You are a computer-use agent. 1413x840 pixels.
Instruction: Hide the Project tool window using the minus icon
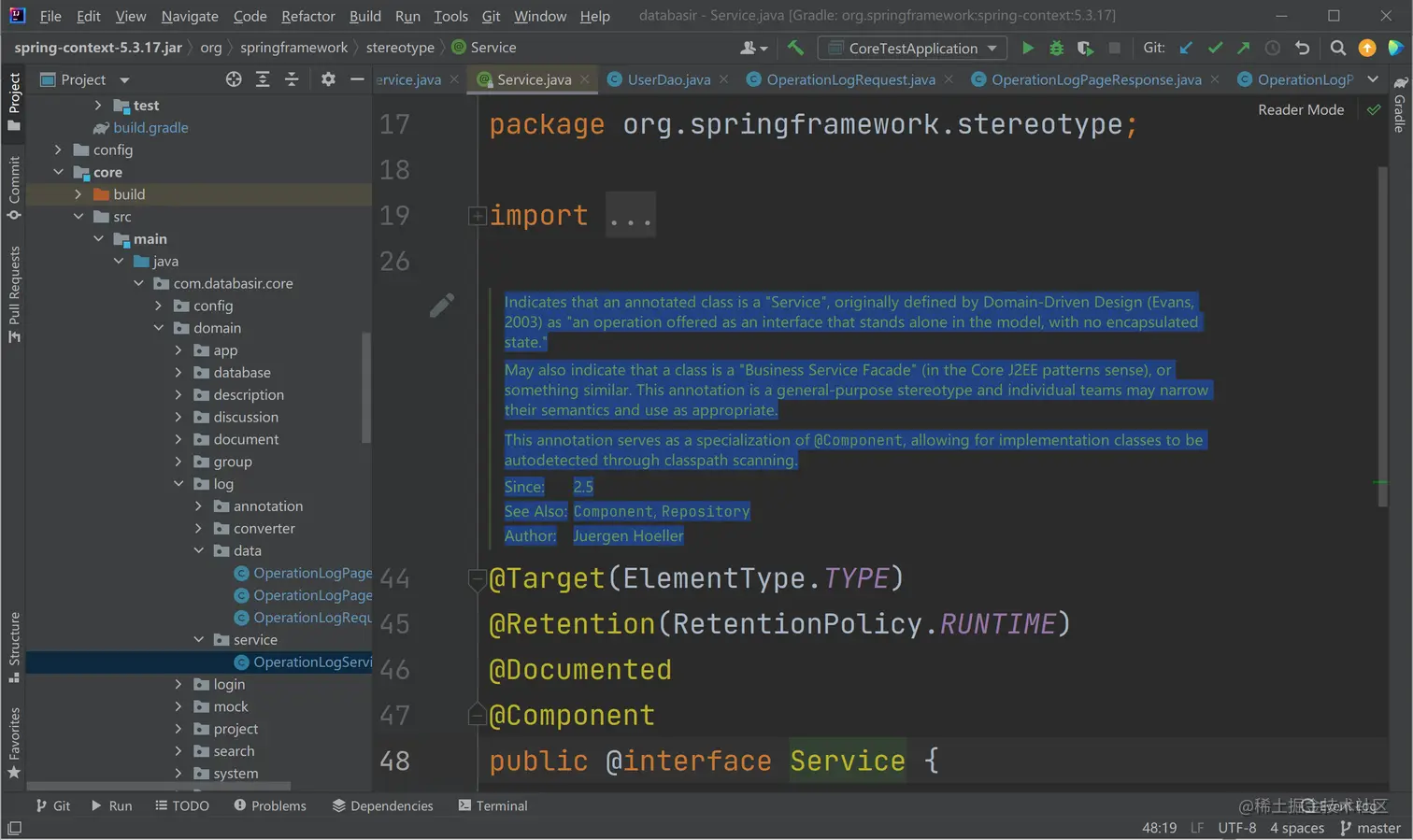357,79
